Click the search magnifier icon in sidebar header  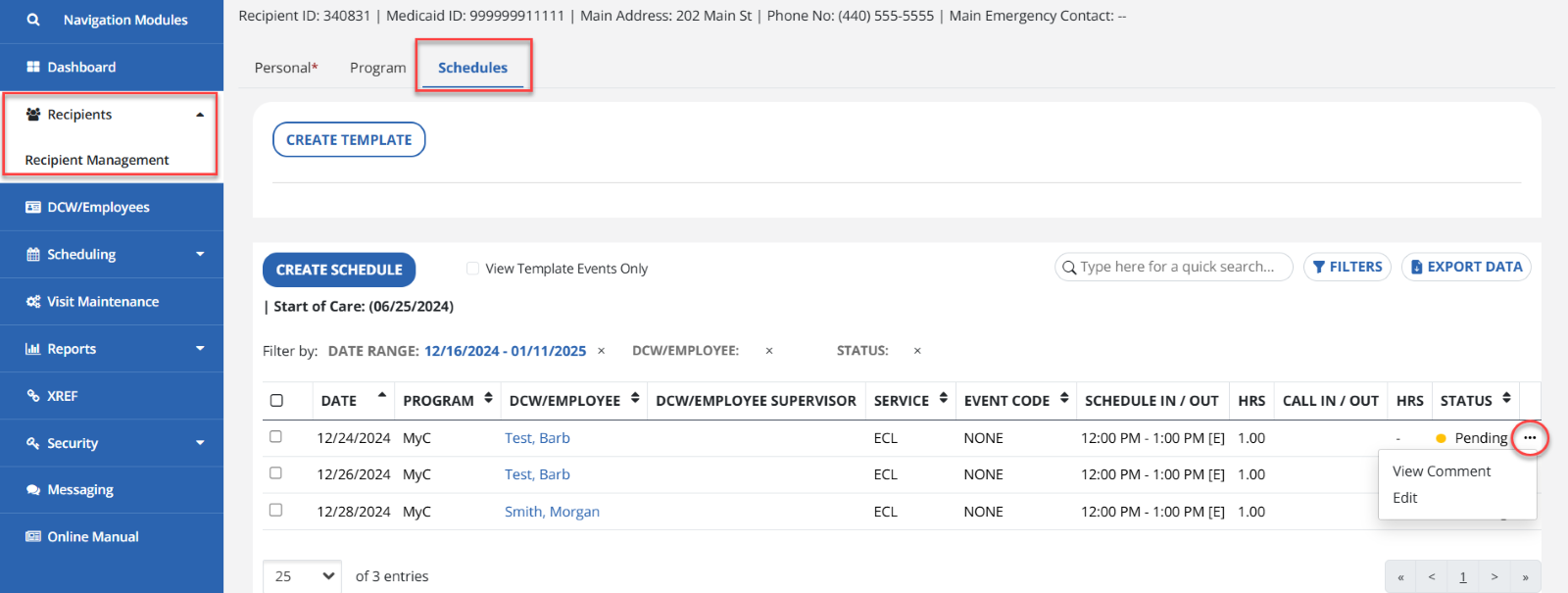click(33, 20)
